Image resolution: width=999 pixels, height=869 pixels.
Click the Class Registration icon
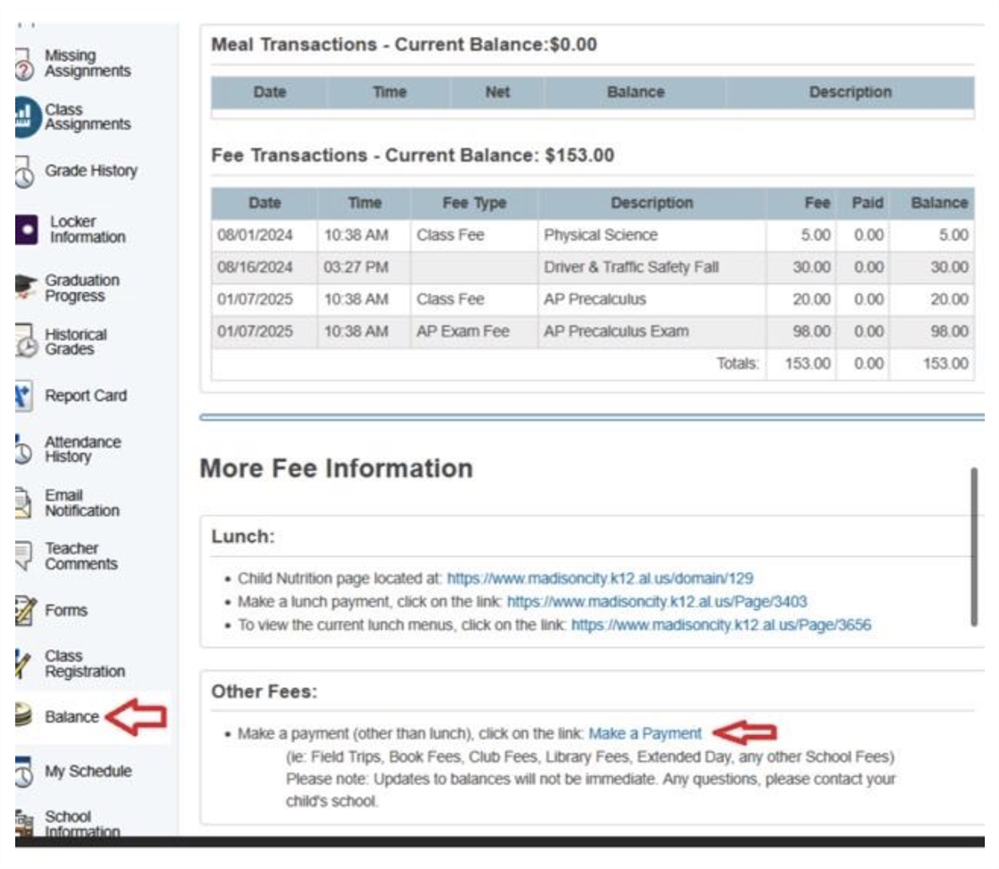click(23, 663)
